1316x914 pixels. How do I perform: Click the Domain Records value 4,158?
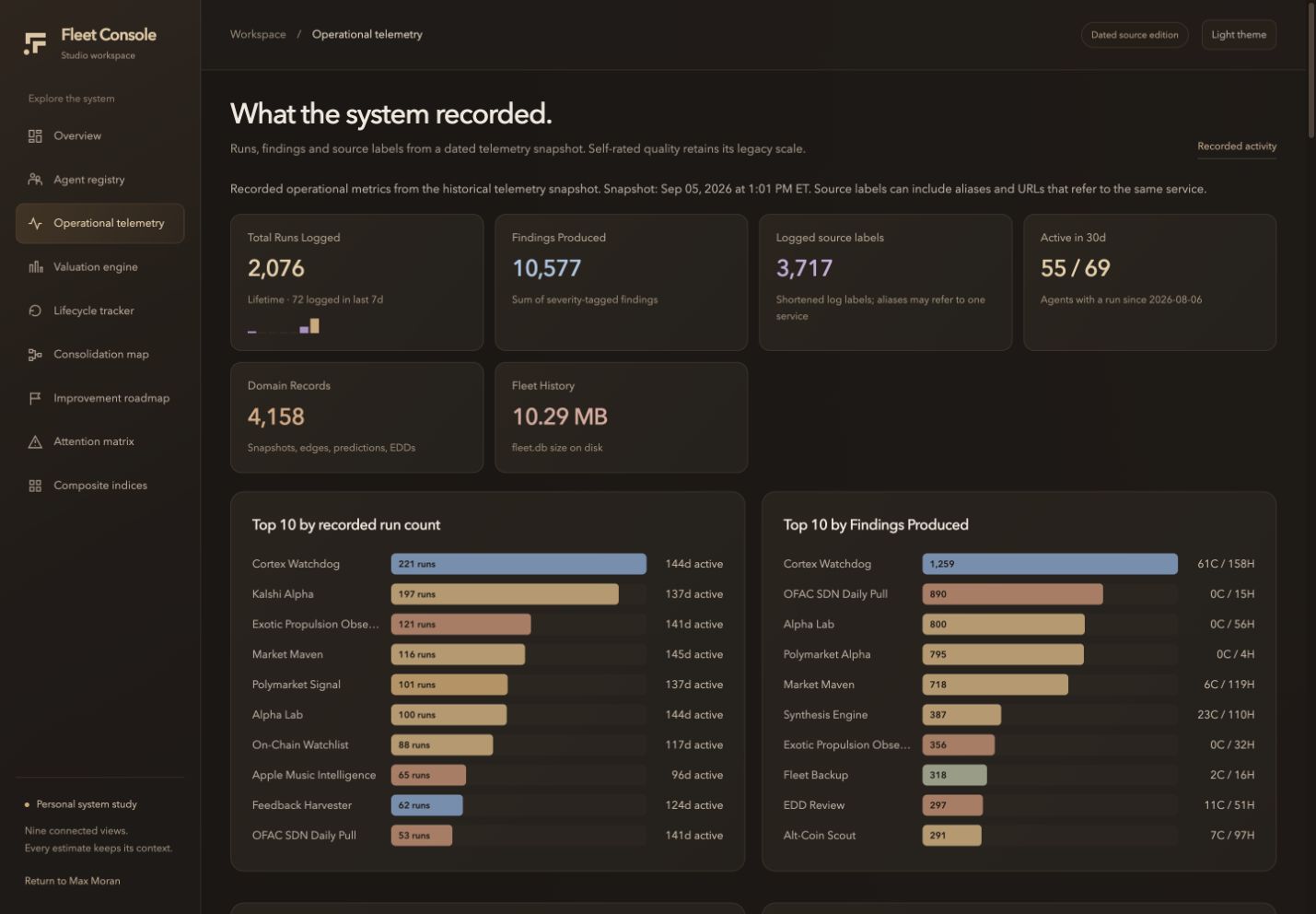pos(275,416)
